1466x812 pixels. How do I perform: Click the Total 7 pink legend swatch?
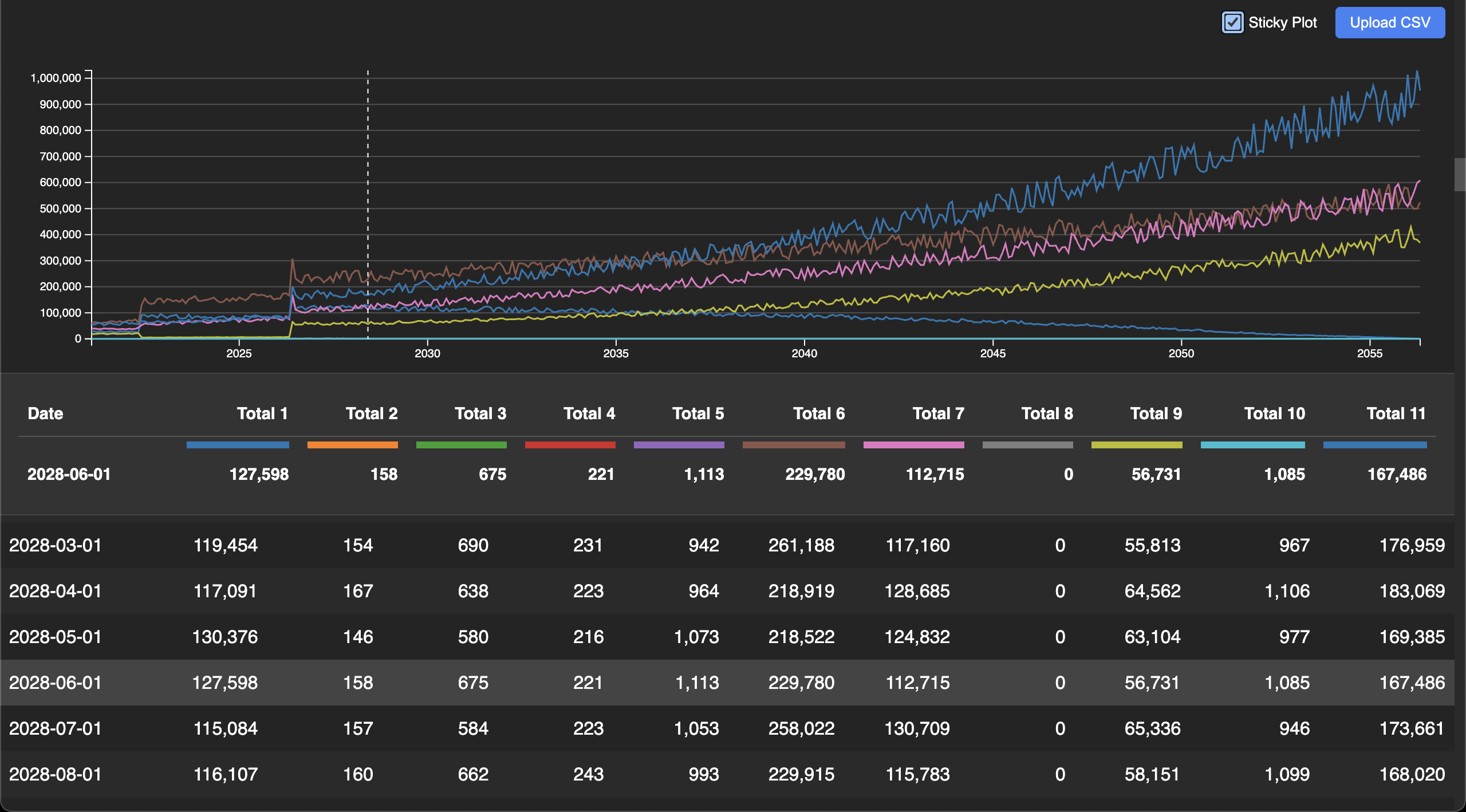coord(914,445)
